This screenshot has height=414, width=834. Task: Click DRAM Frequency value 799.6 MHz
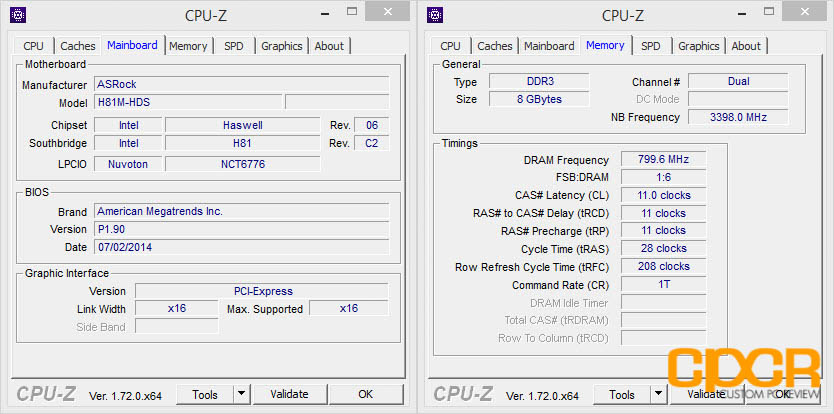pos(663,160)
